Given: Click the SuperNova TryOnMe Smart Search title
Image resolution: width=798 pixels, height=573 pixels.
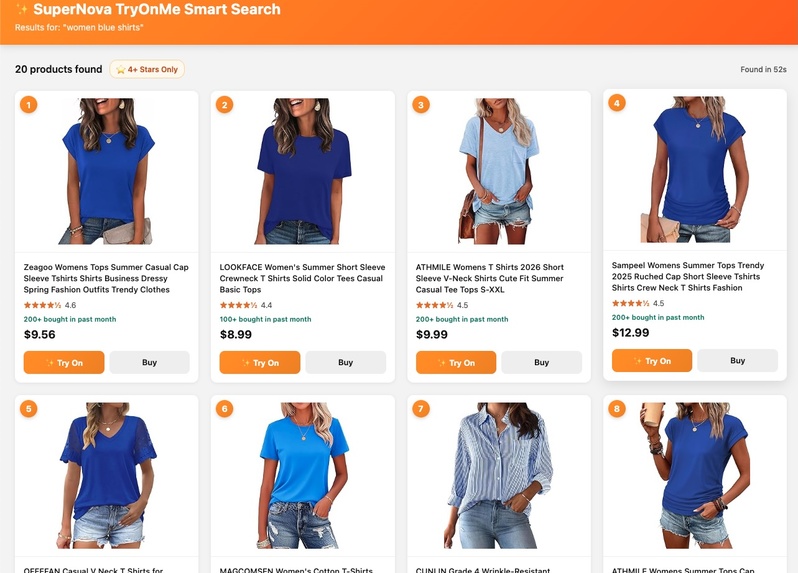Looking at the screenshot, I should (157, 9).
